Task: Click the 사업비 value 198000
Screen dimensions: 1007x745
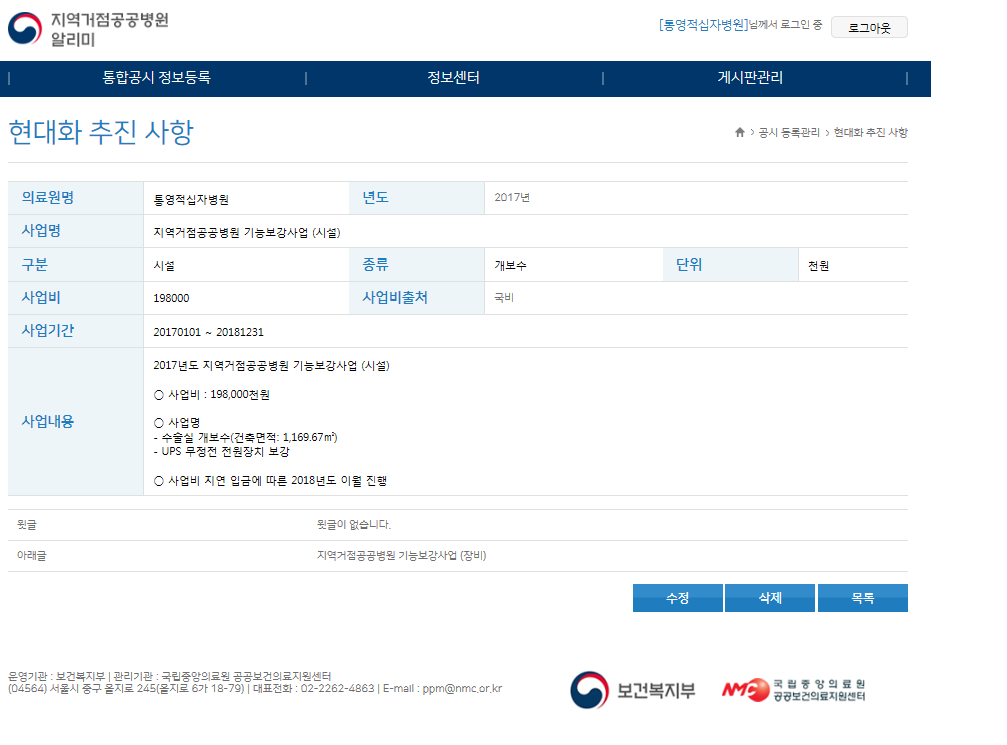Action: coord(172,298)
